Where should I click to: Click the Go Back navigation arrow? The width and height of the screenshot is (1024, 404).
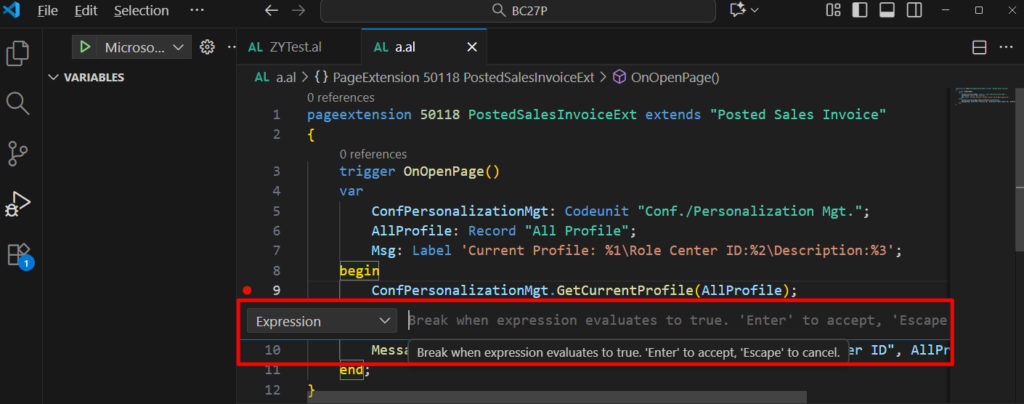270,10
